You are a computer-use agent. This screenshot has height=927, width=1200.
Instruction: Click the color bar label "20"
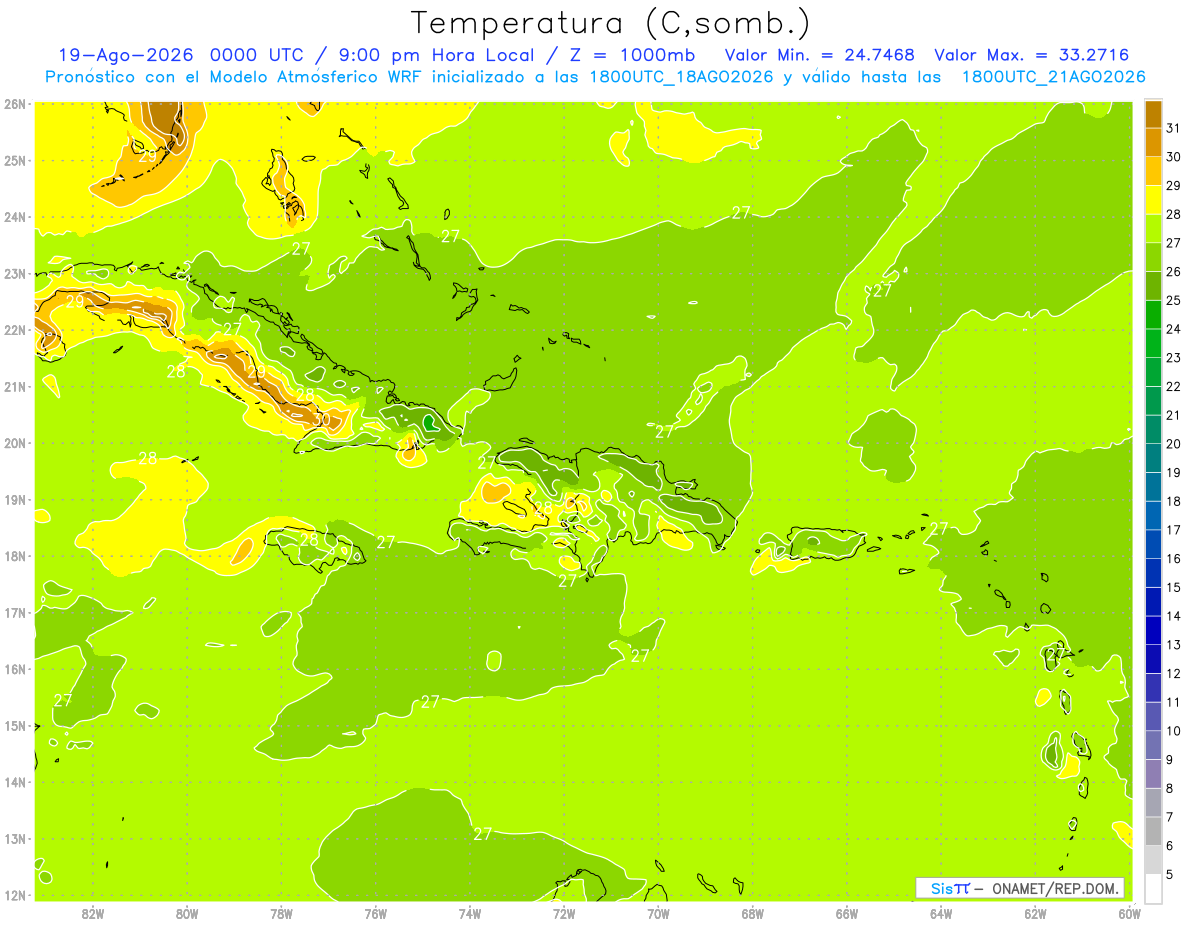pos(1173,444)
